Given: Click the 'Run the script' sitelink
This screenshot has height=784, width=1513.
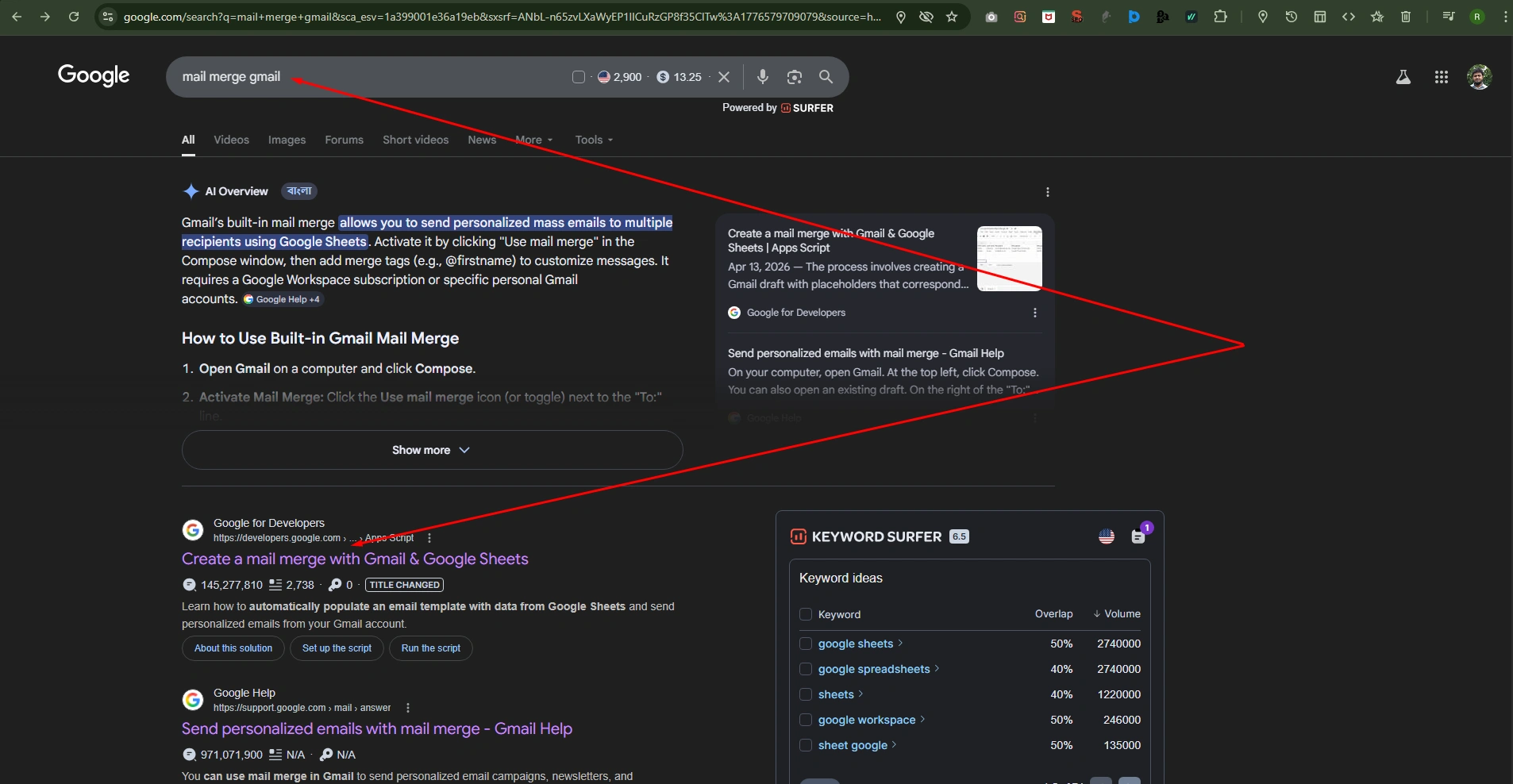Looking at the screenshot, I should [431, 648].
